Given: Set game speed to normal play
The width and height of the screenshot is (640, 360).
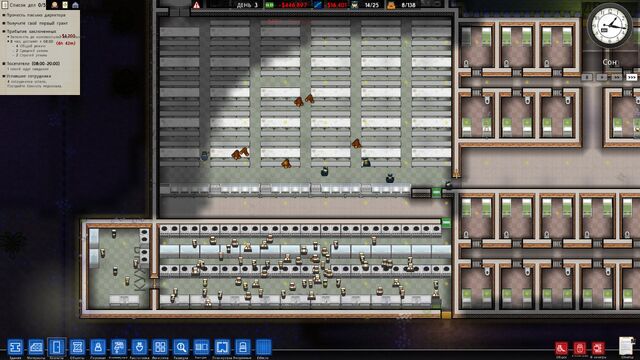Looking at the screenshot, I should [x=602, y=77].
